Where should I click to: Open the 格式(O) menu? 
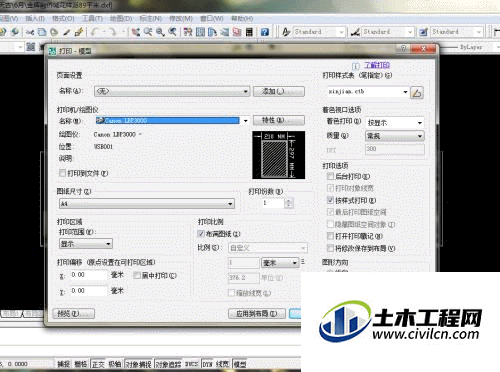63,19
